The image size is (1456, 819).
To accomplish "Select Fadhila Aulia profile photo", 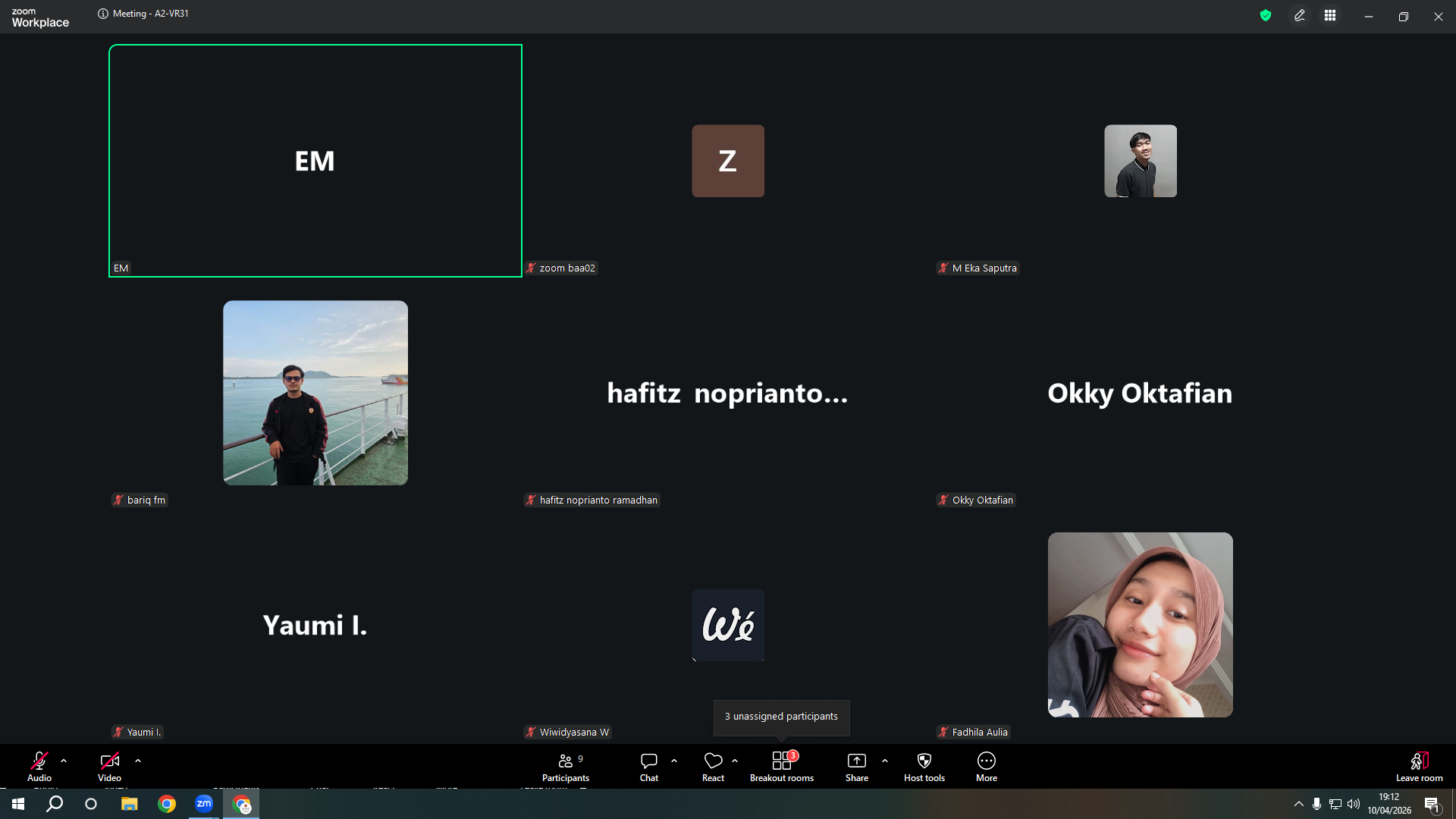I will tap(1141, 625).
